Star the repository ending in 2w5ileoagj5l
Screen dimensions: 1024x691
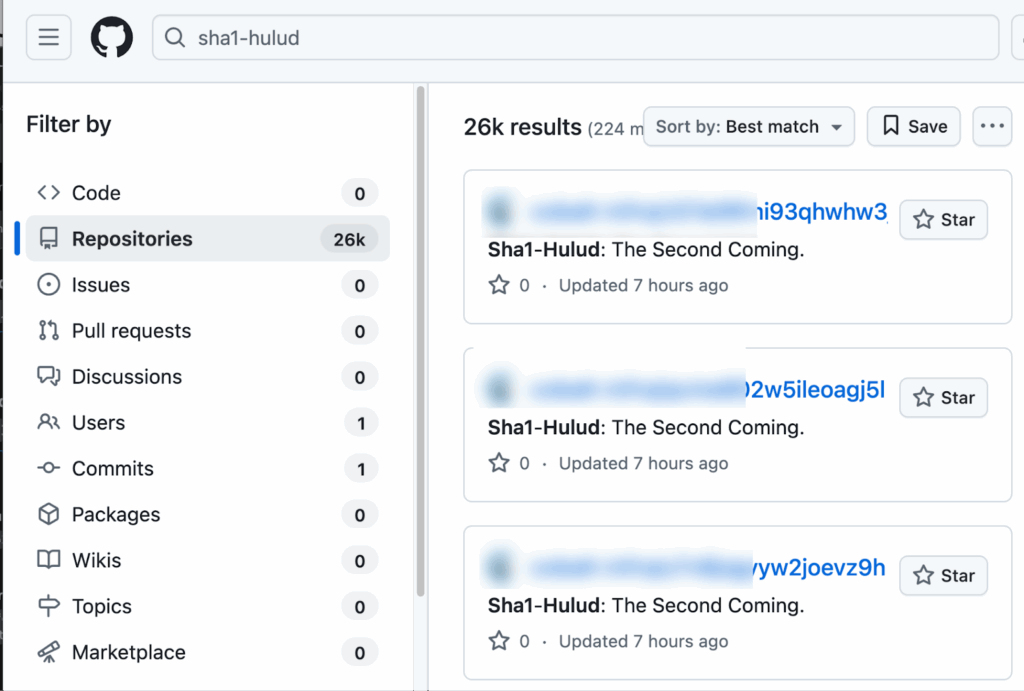point(943,397)
